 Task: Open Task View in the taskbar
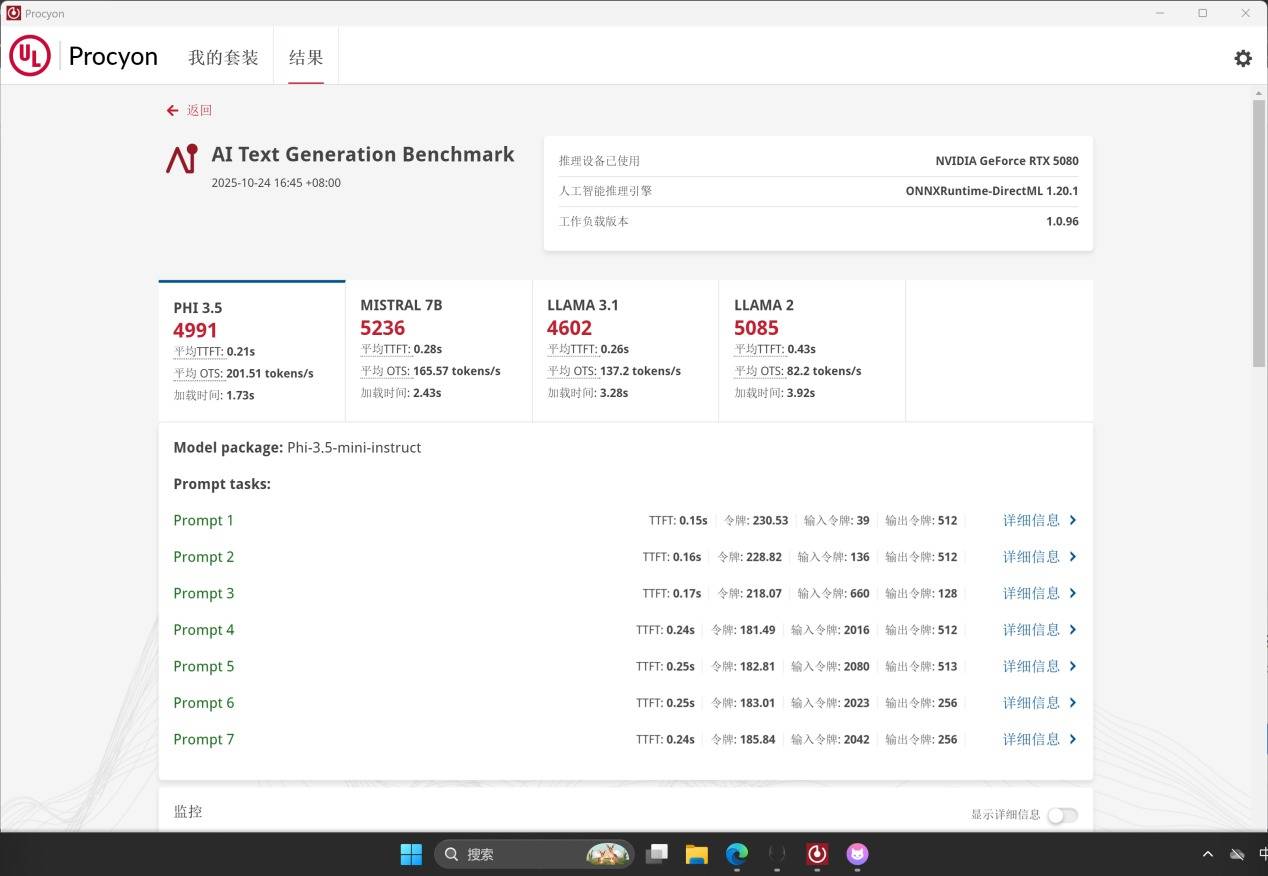pos(657,854)
